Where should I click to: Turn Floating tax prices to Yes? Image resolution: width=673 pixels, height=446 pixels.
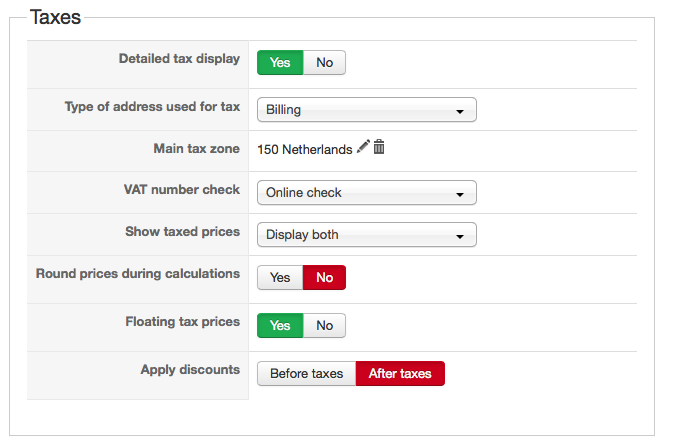coord(280,325)
